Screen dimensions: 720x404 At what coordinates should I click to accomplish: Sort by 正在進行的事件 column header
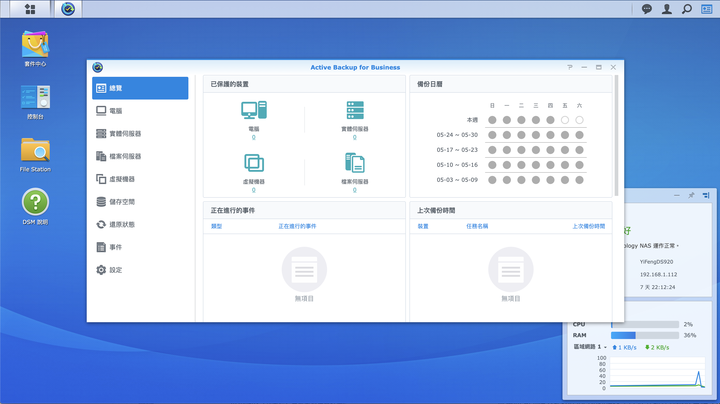[297, 226]
